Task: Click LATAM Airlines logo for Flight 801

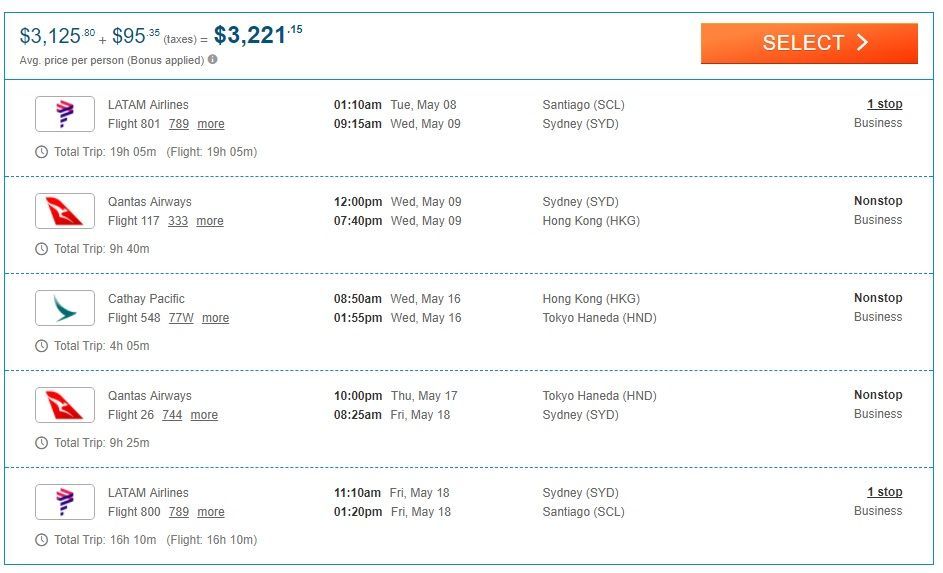Action: (x=65, y=114)
